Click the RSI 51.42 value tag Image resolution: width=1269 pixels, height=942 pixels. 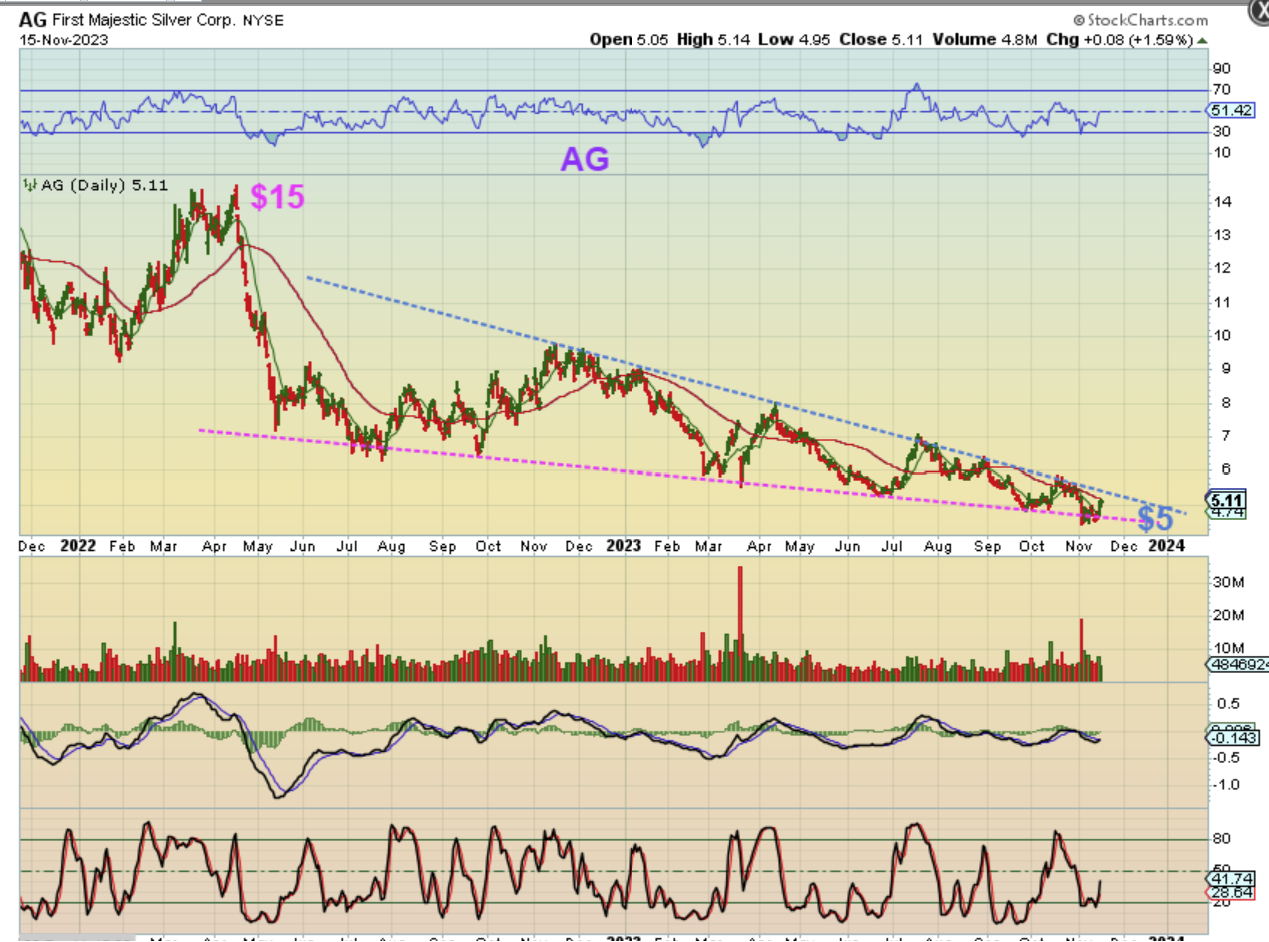(x=1229, y=111)
